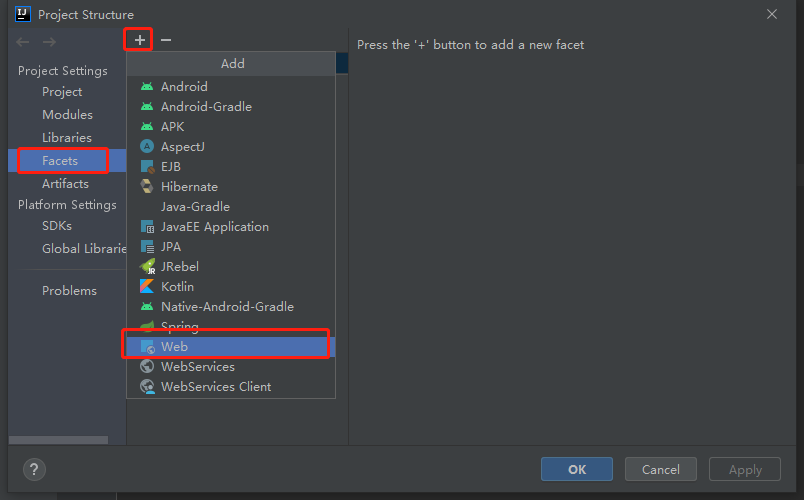
Task: Click the Android-Gradle facet icon
Action: 147,107
